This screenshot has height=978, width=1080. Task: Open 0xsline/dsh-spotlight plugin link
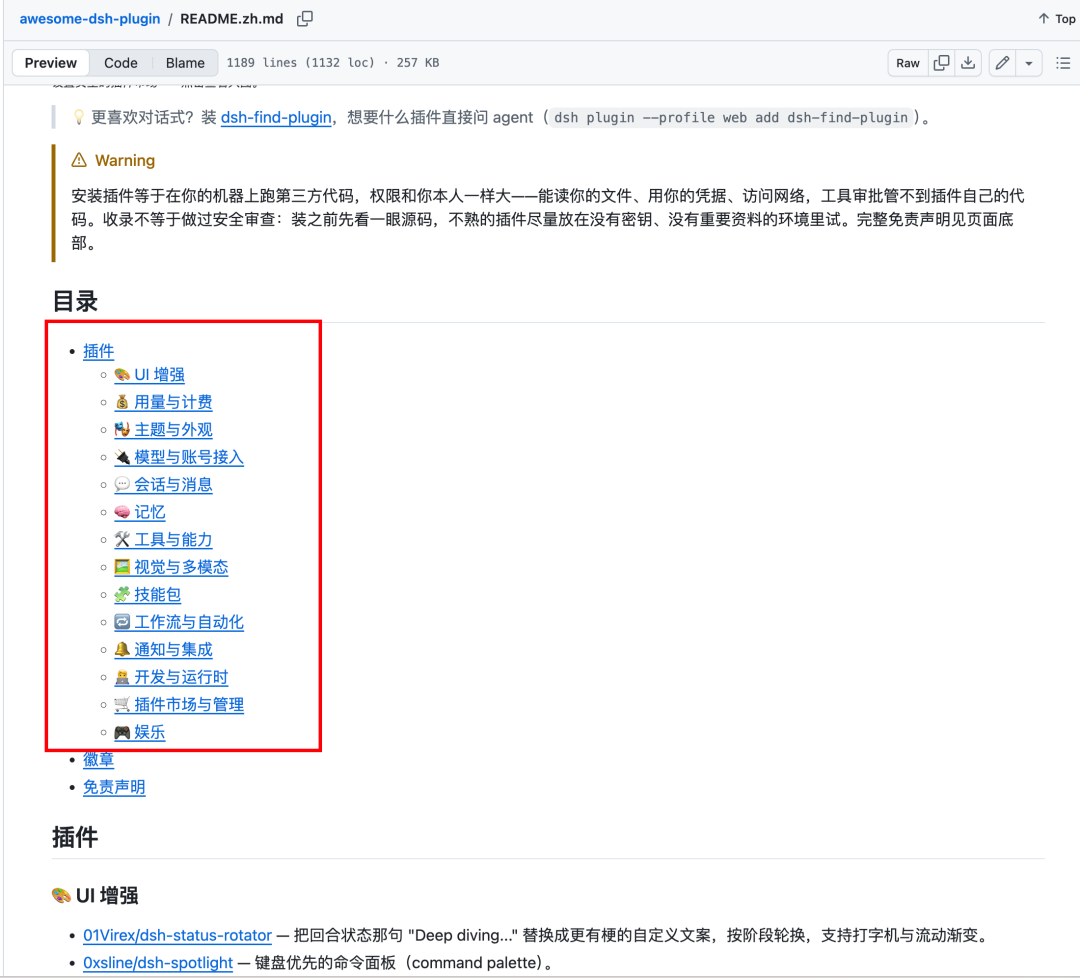(x=158, y=963)
